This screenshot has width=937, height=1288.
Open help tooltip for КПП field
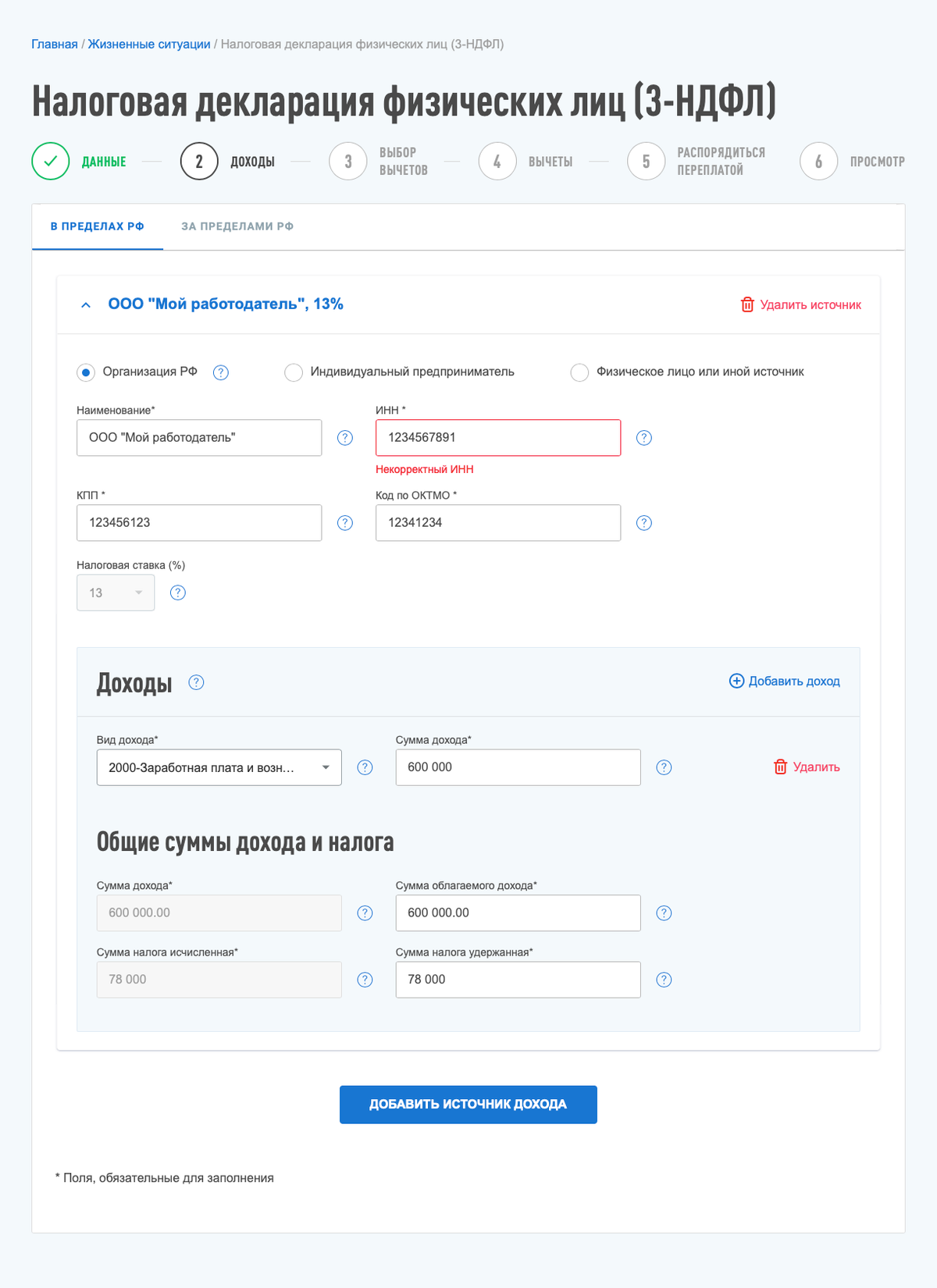pyautogui.click(x=345, y=523)
